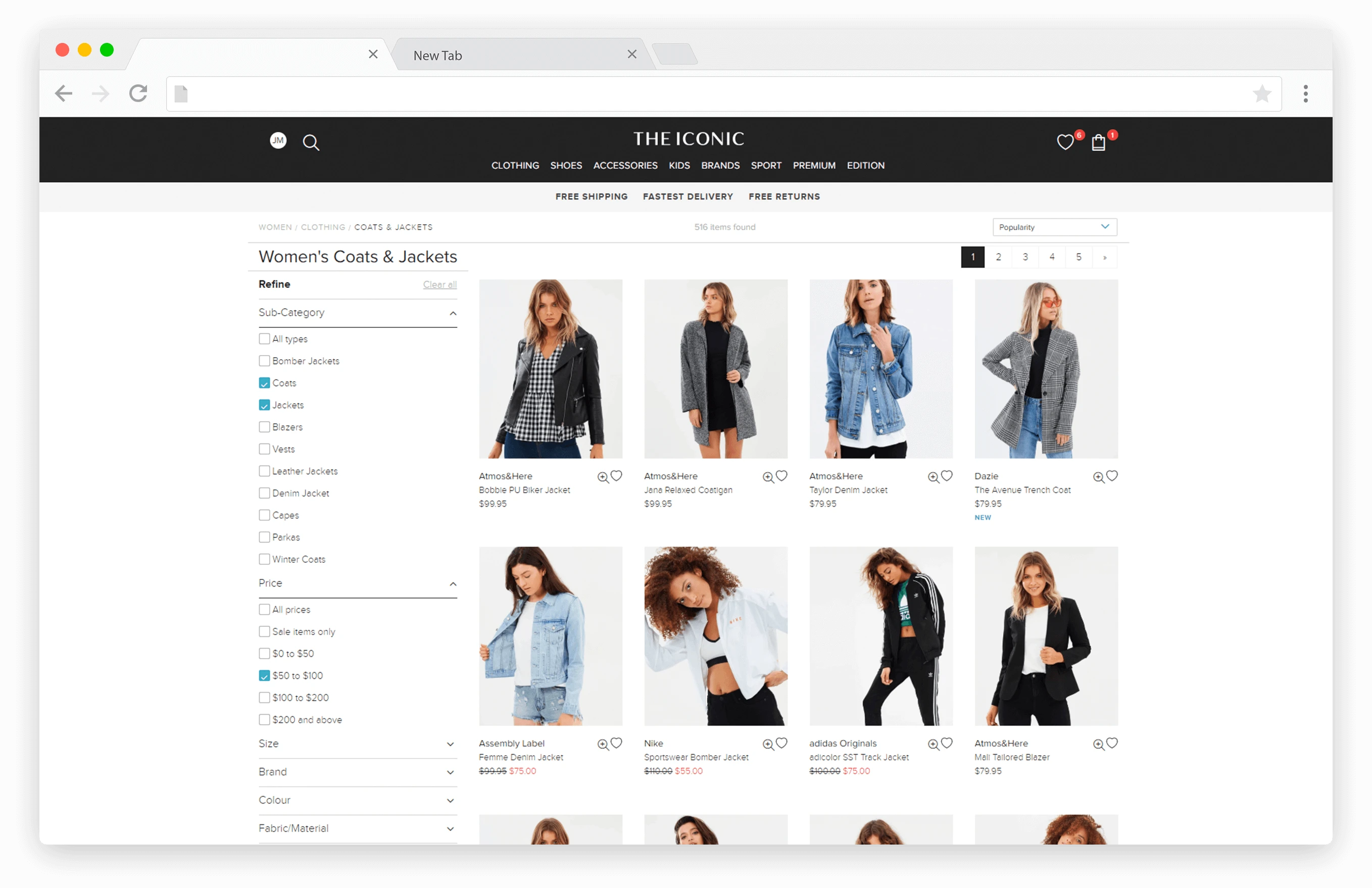Uncheck the Coats filter
1372x888 pixels.
(x=265, y=383)
